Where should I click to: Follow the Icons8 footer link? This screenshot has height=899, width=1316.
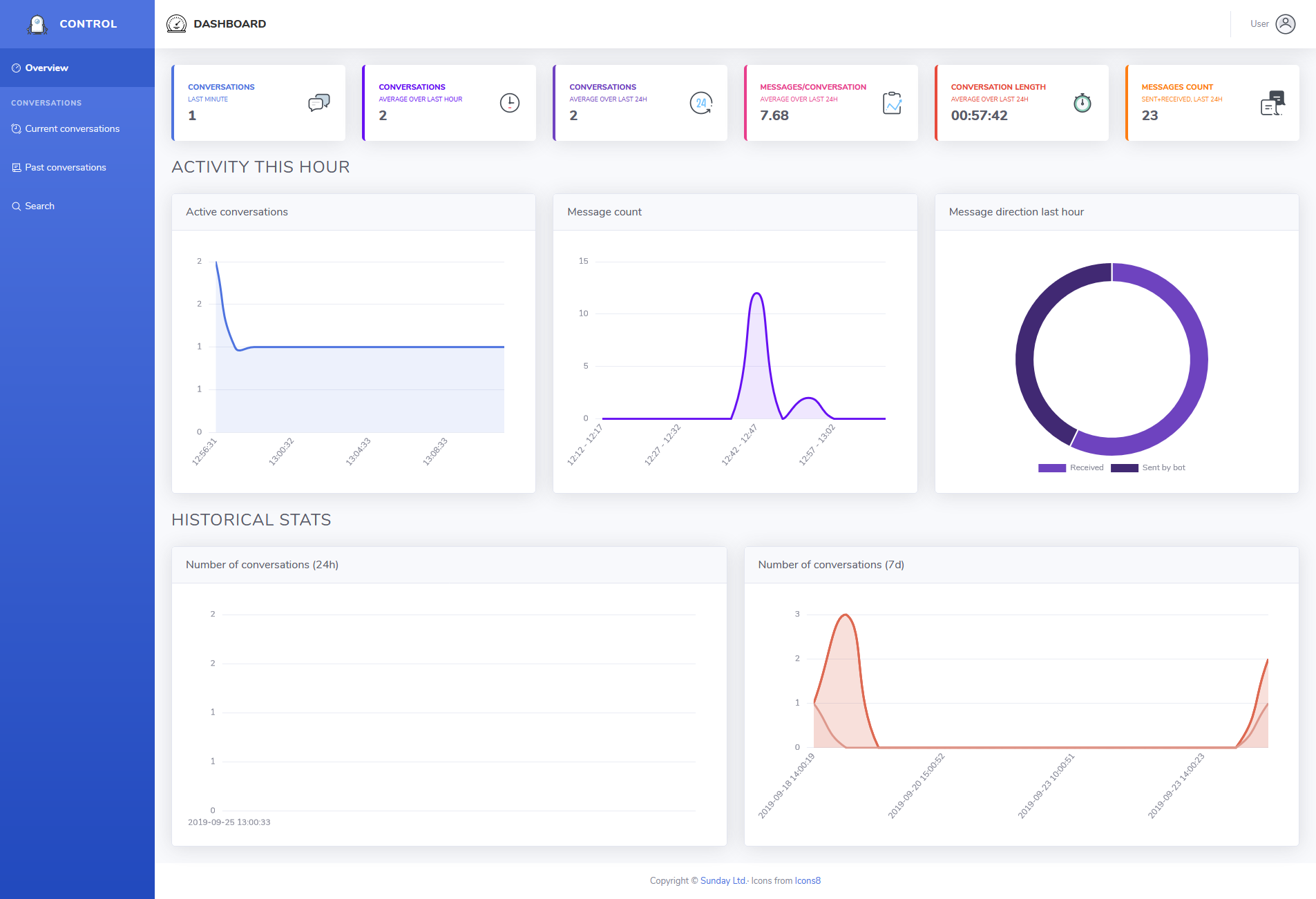click(808, 880)
